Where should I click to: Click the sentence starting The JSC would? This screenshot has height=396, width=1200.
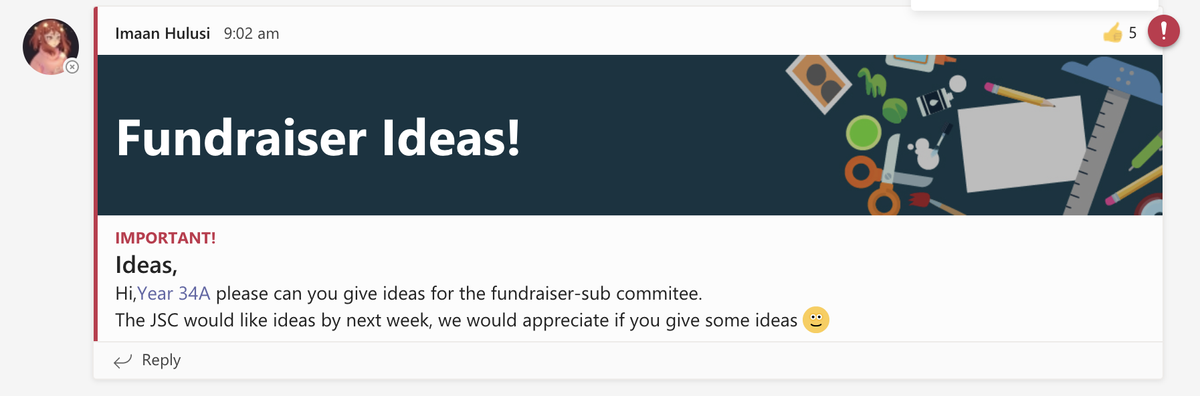[x=457, y=320]
